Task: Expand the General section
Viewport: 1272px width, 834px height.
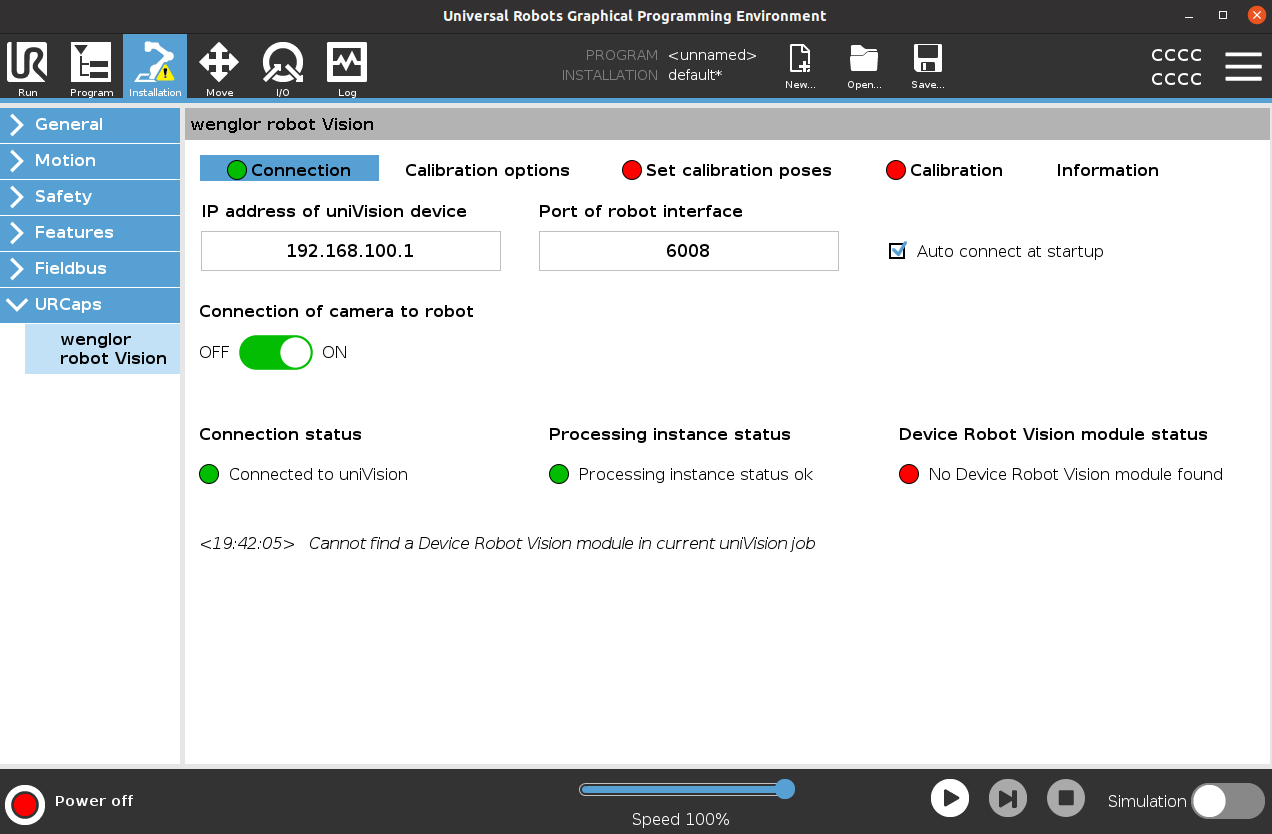Action: tap(90, 124)
